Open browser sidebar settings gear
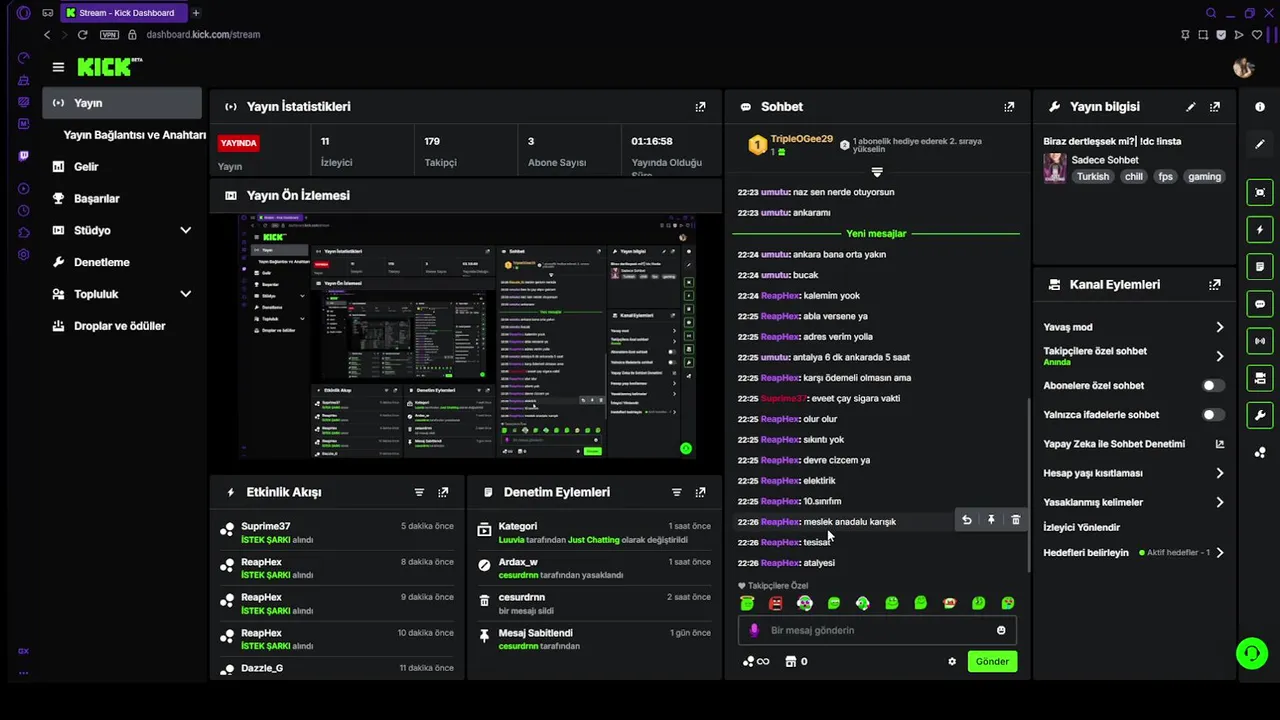 click(x=24, y=254)
